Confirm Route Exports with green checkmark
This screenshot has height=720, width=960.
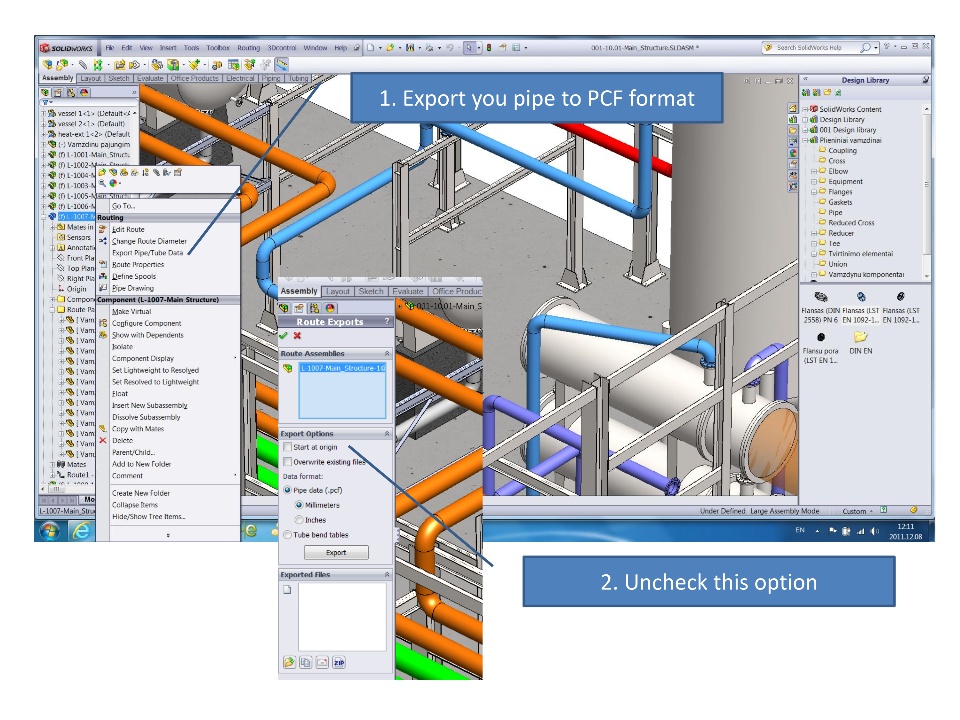(x=283, y=336)
